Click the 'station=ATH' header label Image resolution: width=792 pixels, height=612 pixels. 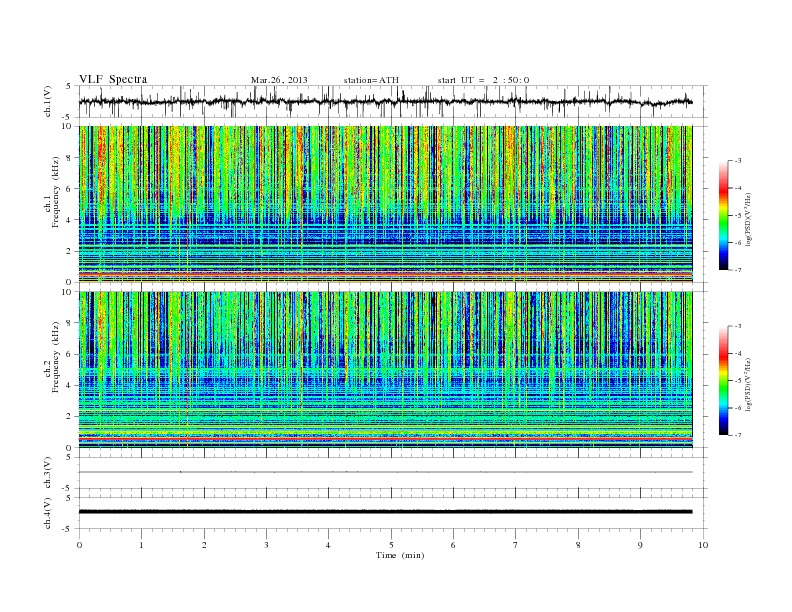[371, 80]
